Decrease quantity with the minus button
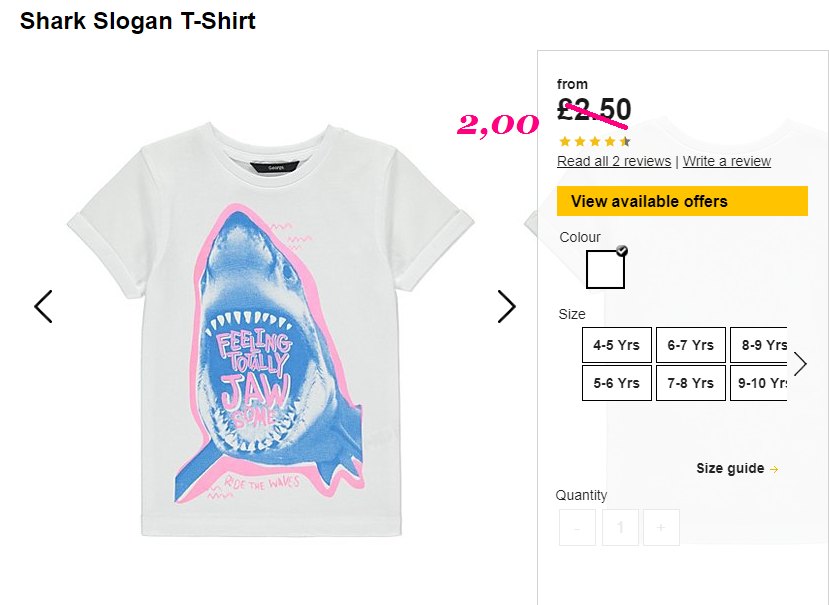The width and height of the screenshot is (829, 605). [577, 527]
